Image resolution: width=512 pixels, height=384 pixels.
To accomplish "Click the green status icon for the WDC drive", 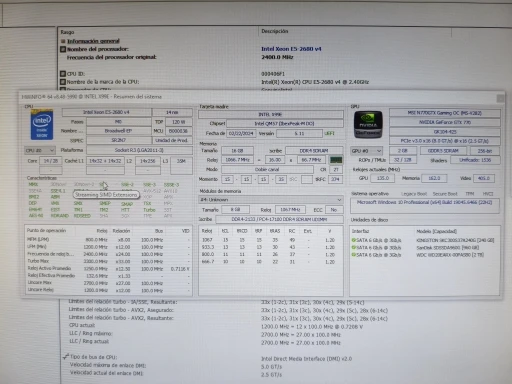I will (354, 255).
